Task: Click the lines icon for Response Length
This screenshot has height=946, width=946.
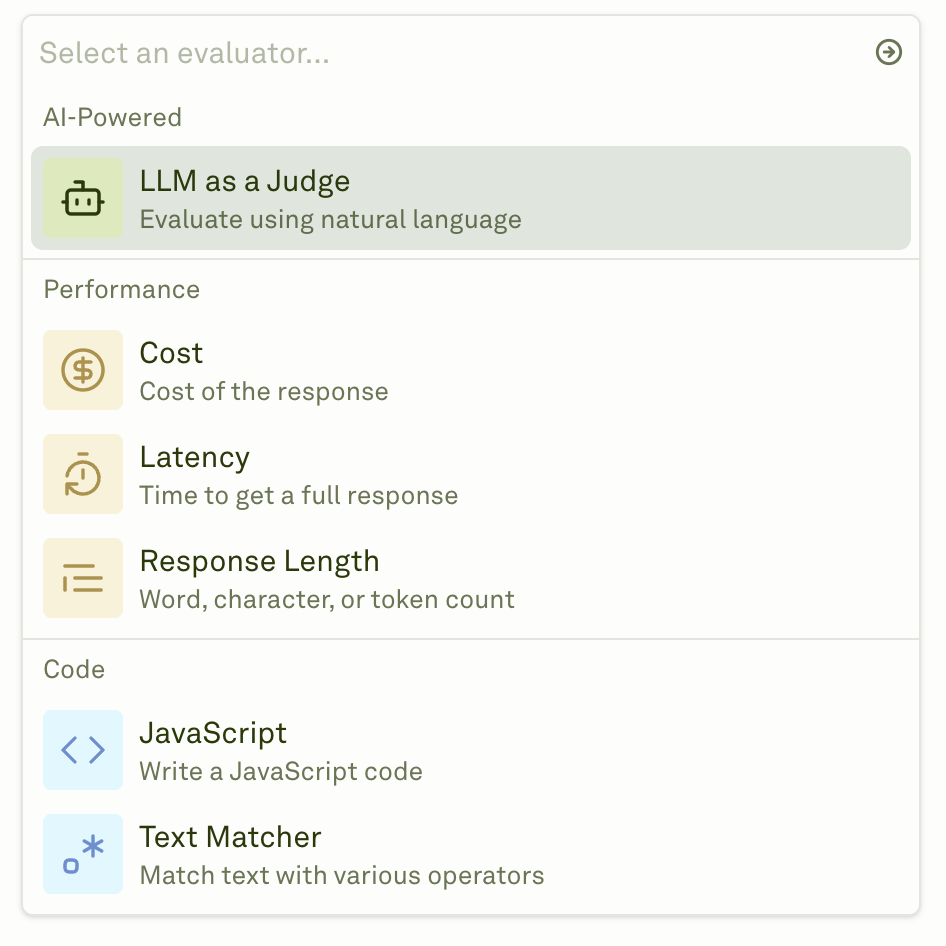Action: [x=83, y=578]
